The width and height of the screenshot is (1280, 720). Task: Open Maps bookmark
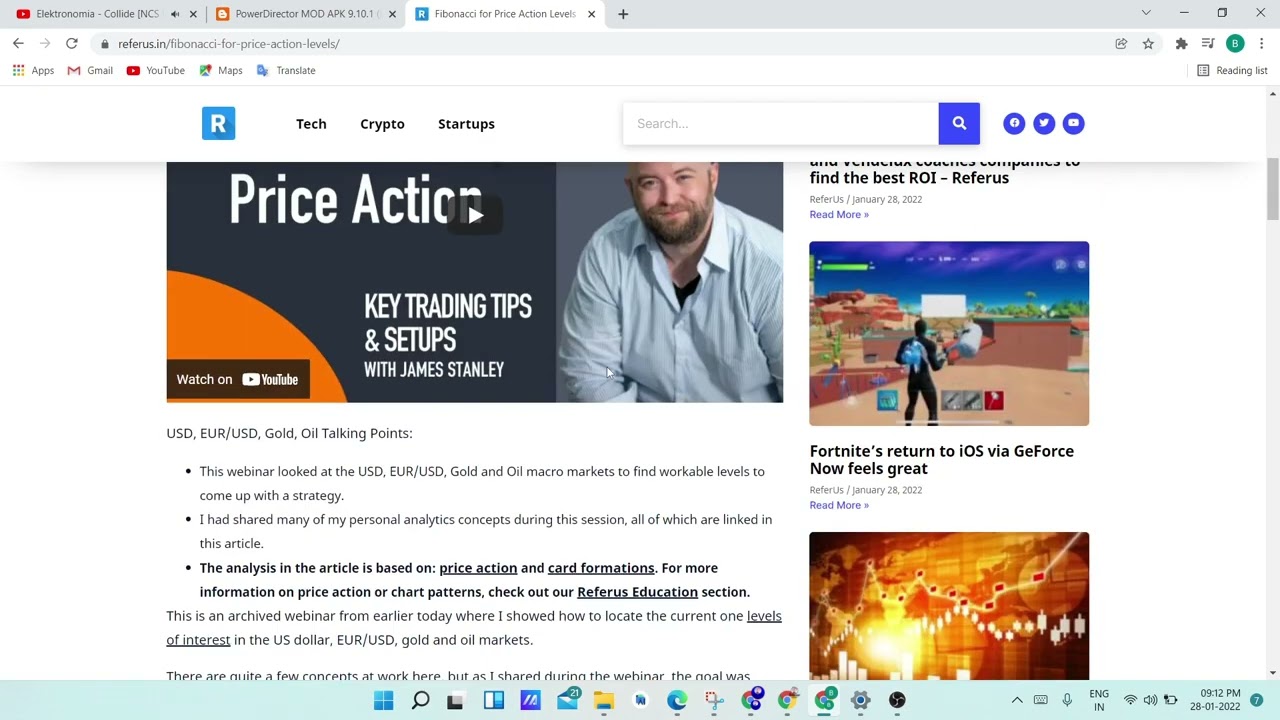(x=221, y=71)
